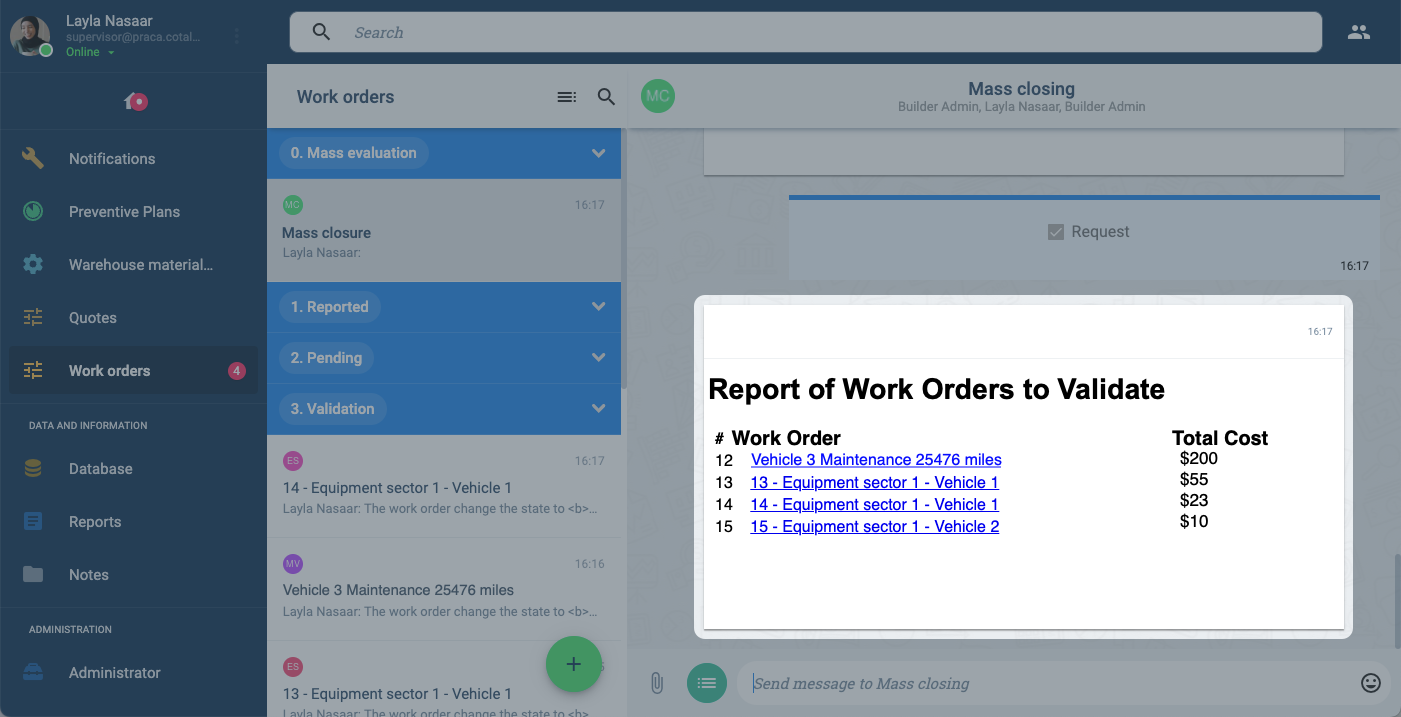Click the MC avatar of Mass closing chat
Screen dimensions: 1401x717
657,96
